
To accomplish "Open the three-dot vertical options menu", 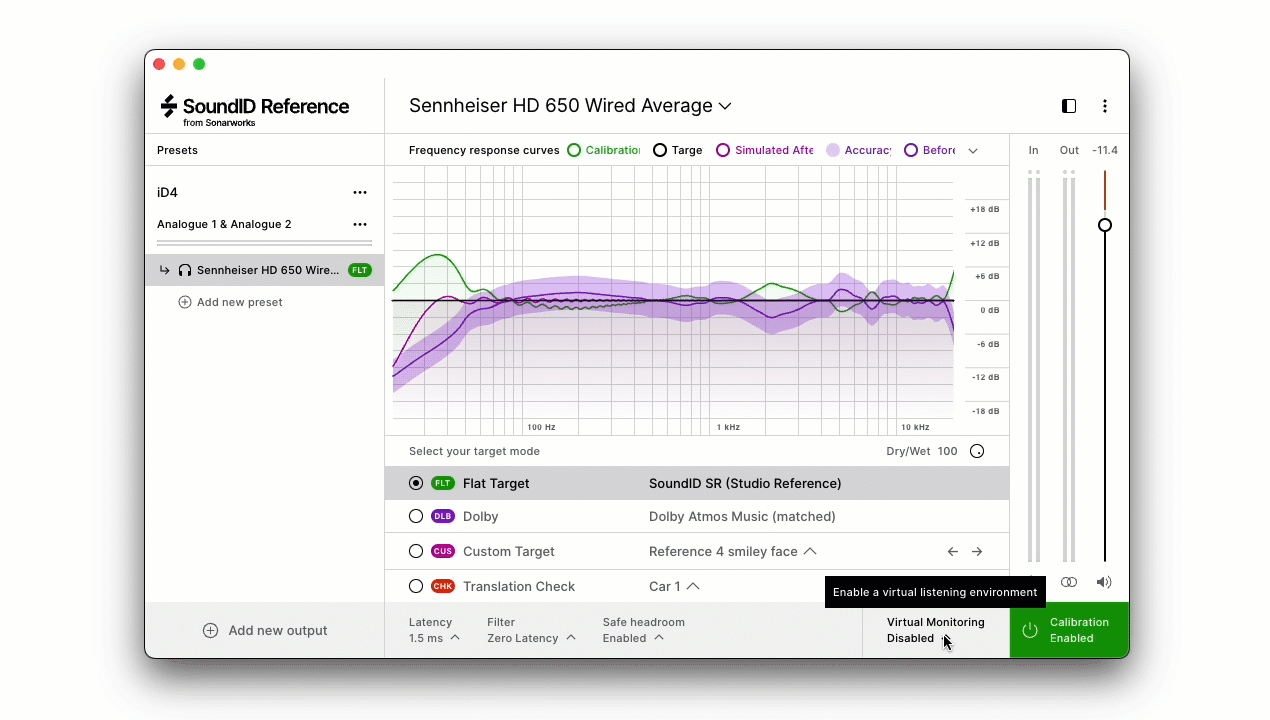I will (x=1105, y=106).
